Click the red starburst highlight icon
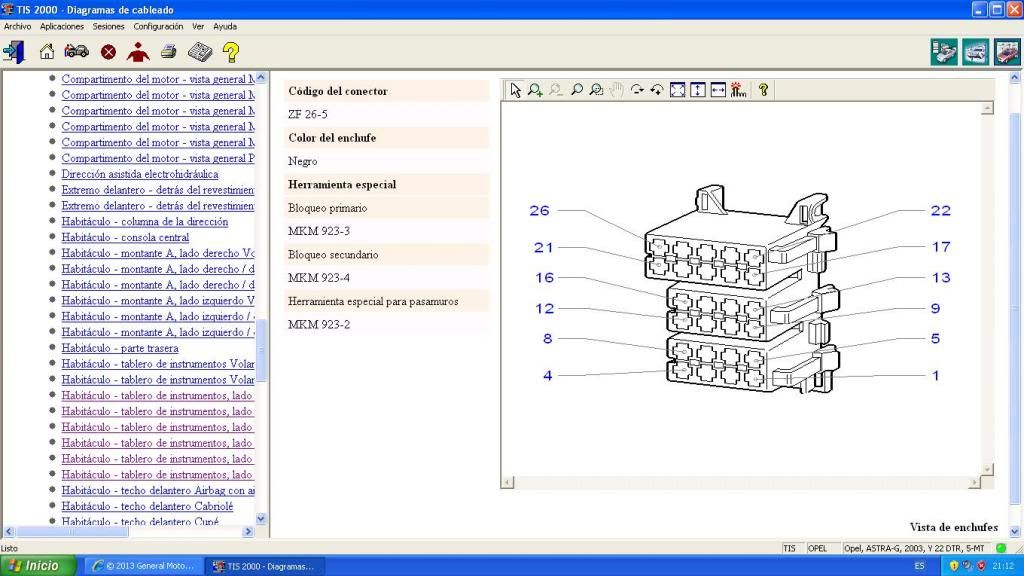 pyautogui.click(x=739, y=90)
